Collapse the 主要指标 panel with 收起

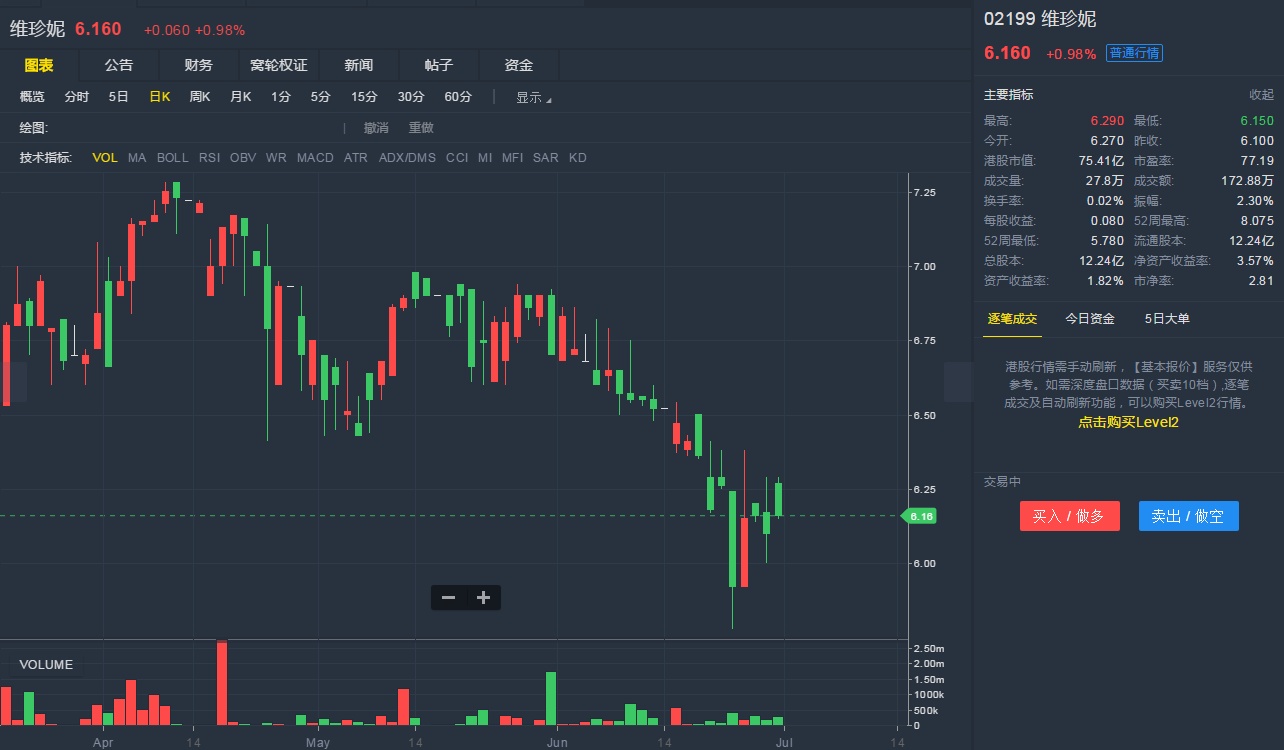click(1261, 95)
